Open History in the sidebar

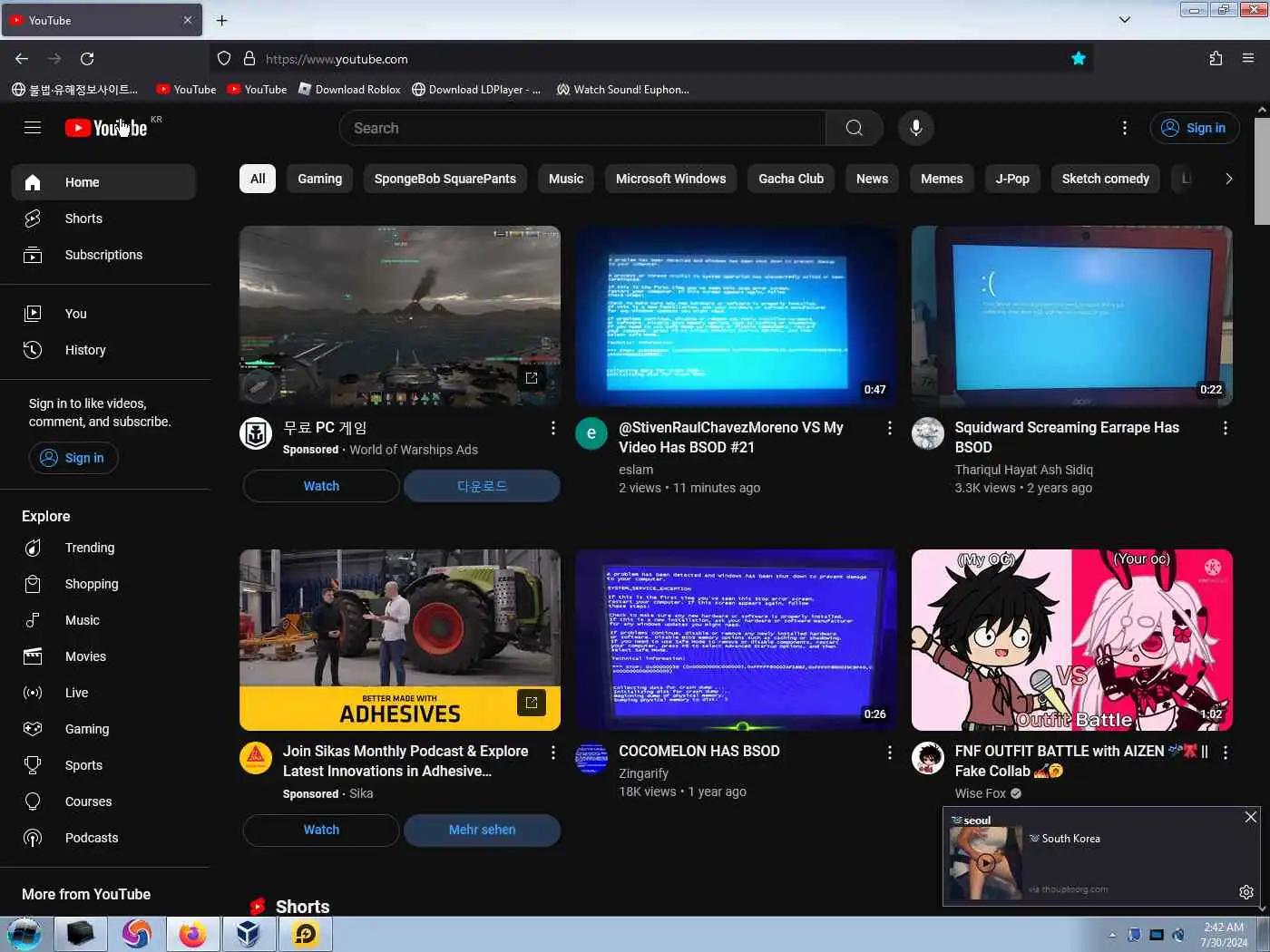pos(103,350)
